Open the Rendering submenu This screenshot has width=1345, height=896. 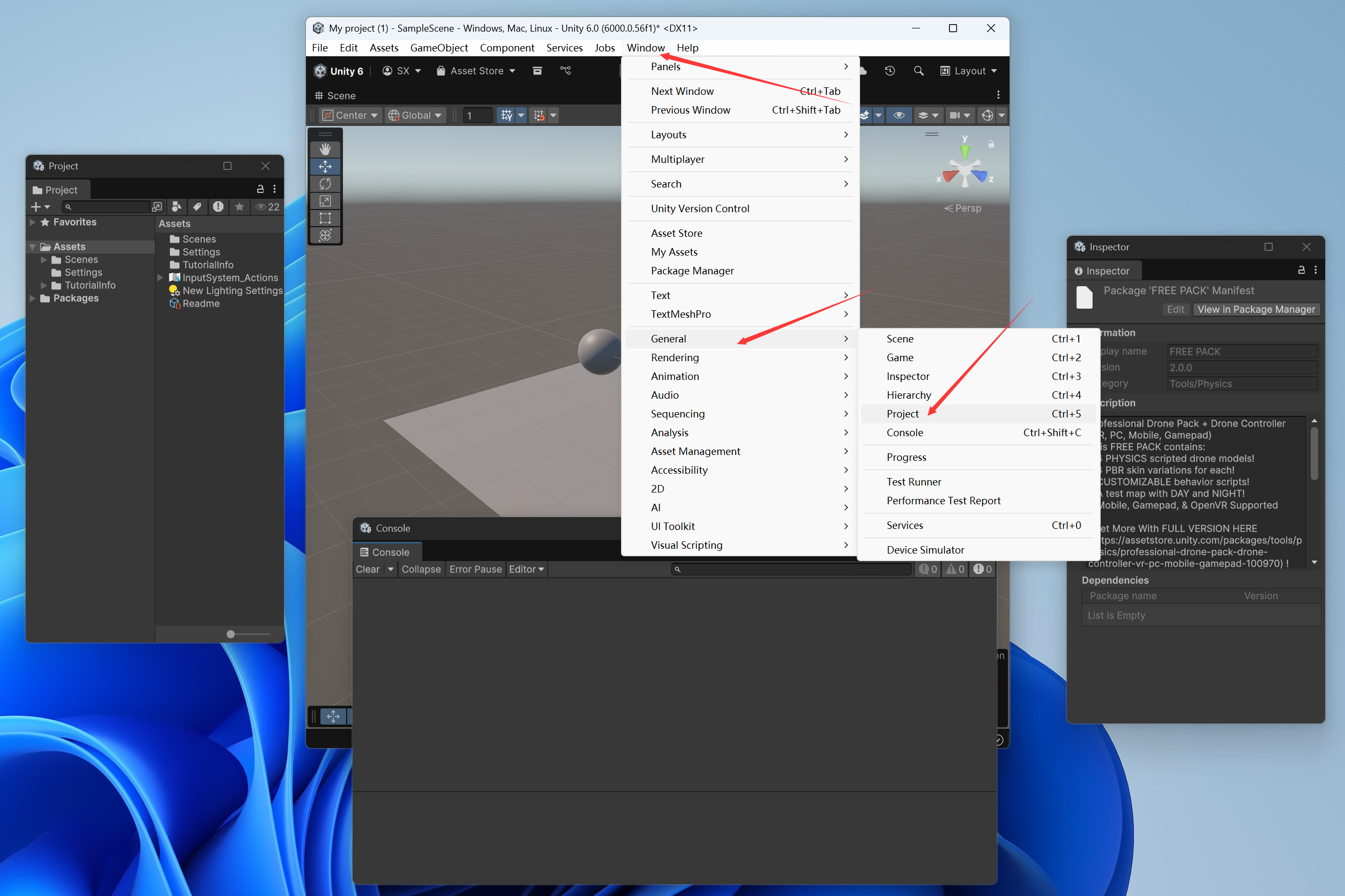coord(740,358)
